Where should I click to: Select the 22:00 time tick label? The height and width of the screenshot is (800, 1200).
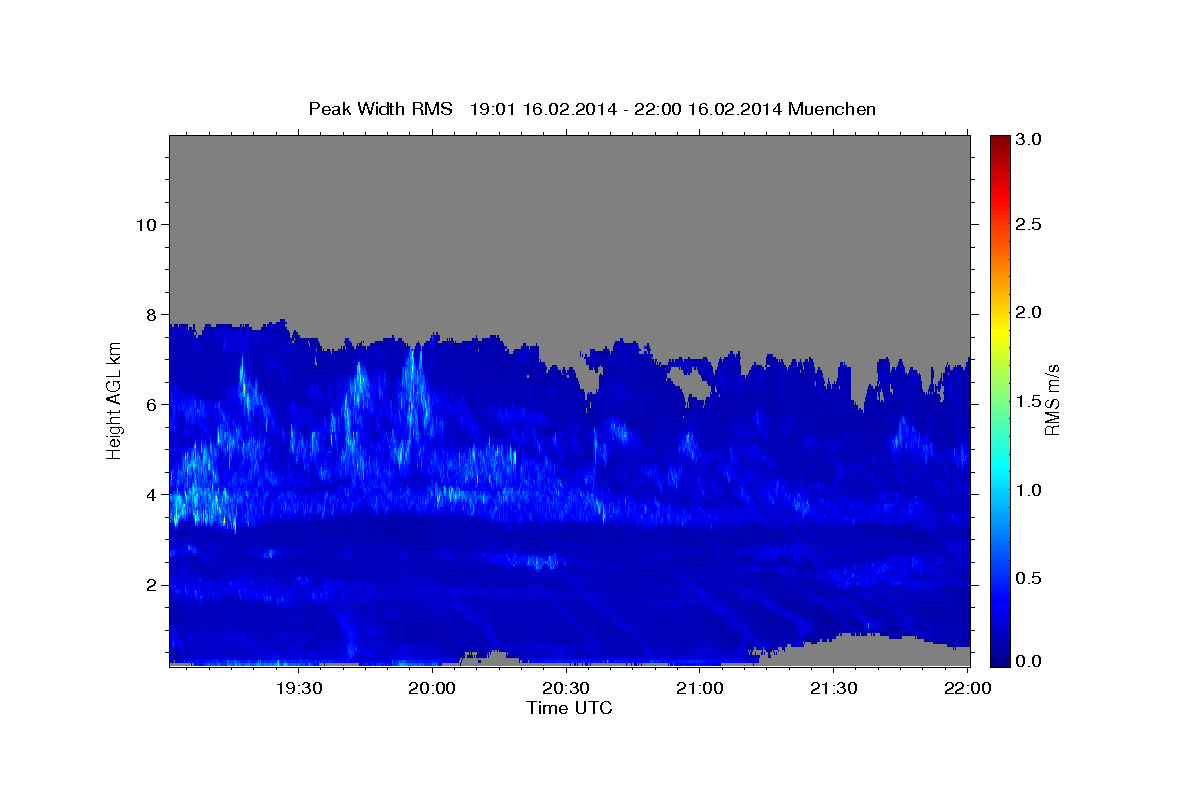tap(968, 689)
